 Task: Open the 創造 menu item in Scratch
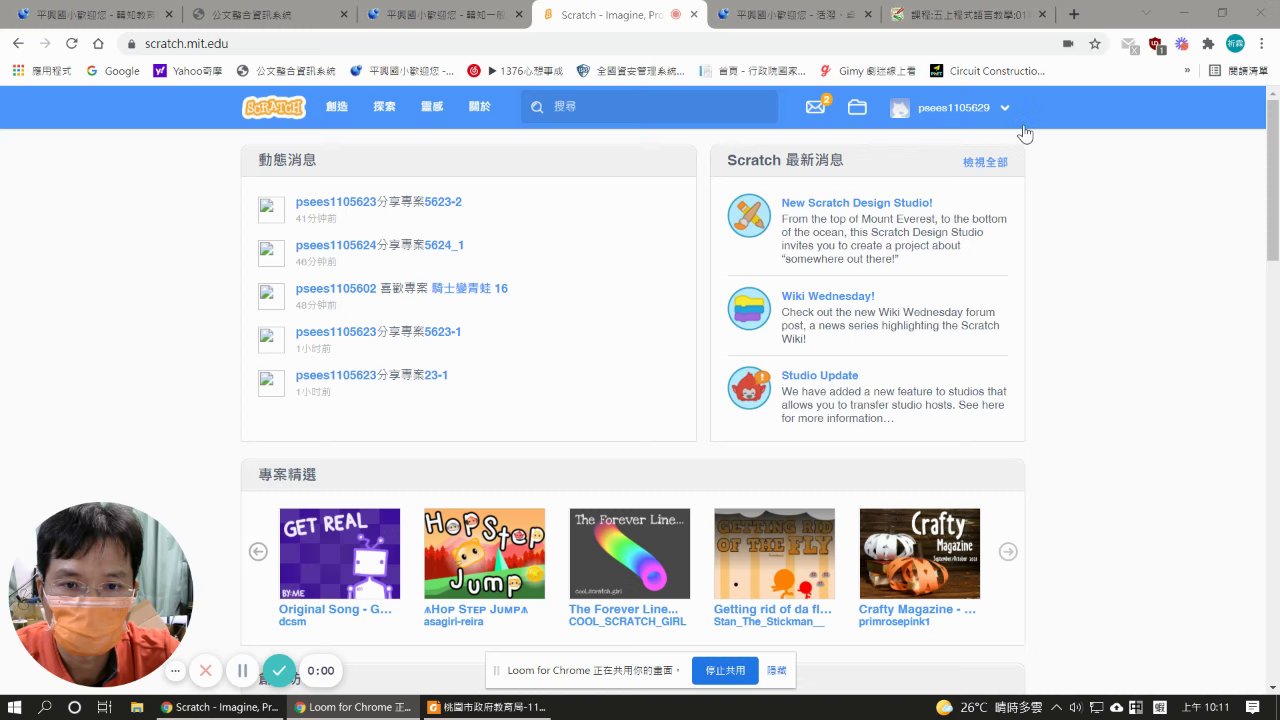point(337,107)
